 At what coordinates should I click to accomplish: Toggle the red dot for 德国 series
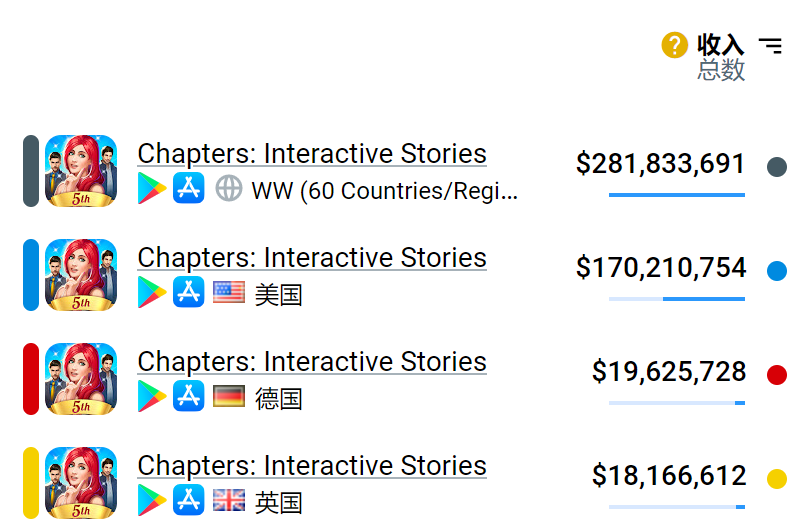777,375
